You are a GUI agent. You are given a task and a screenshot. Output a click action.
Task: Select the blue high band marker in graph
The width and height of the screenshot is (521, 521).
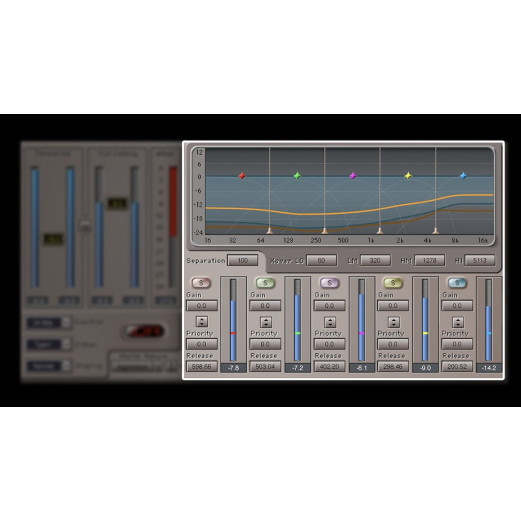click(463, 176)
